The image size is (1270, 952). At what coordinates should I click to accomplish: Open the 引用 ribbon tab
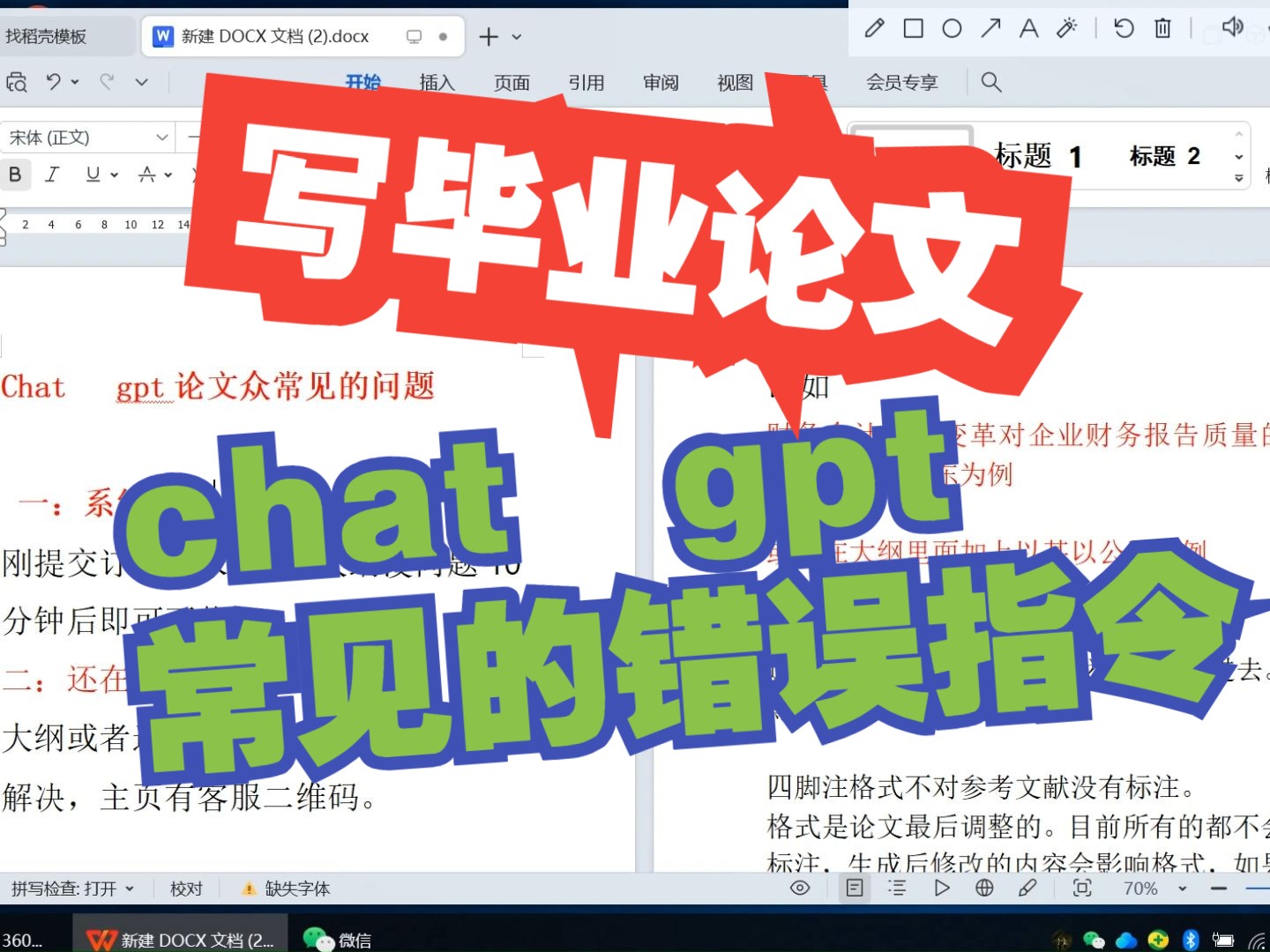(x=586, y=82)
